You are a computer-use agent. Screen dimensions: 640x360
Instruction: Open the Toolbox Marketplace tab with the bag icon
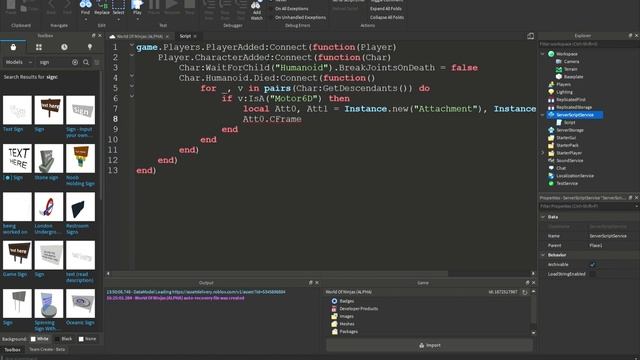coord(13,47)
